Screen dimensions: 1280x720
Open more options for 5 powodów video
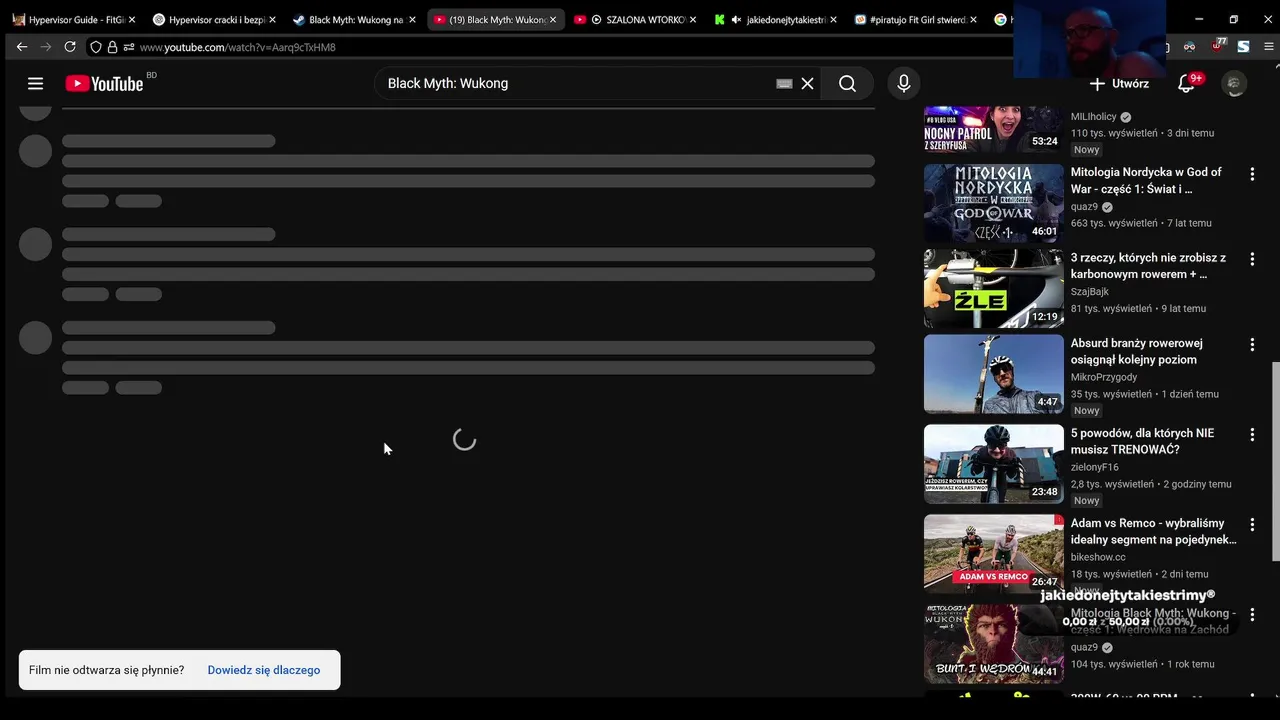[1252, 435]
